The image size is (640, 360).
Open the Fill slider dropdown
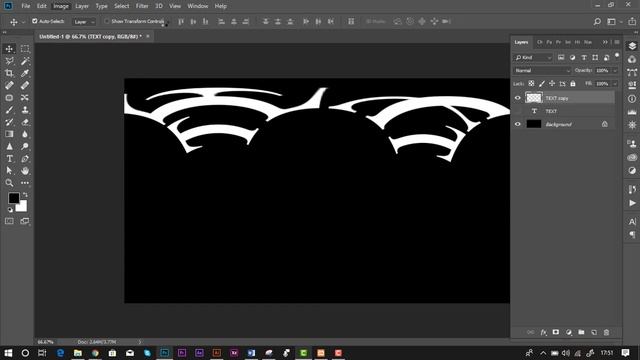[615, 84]
